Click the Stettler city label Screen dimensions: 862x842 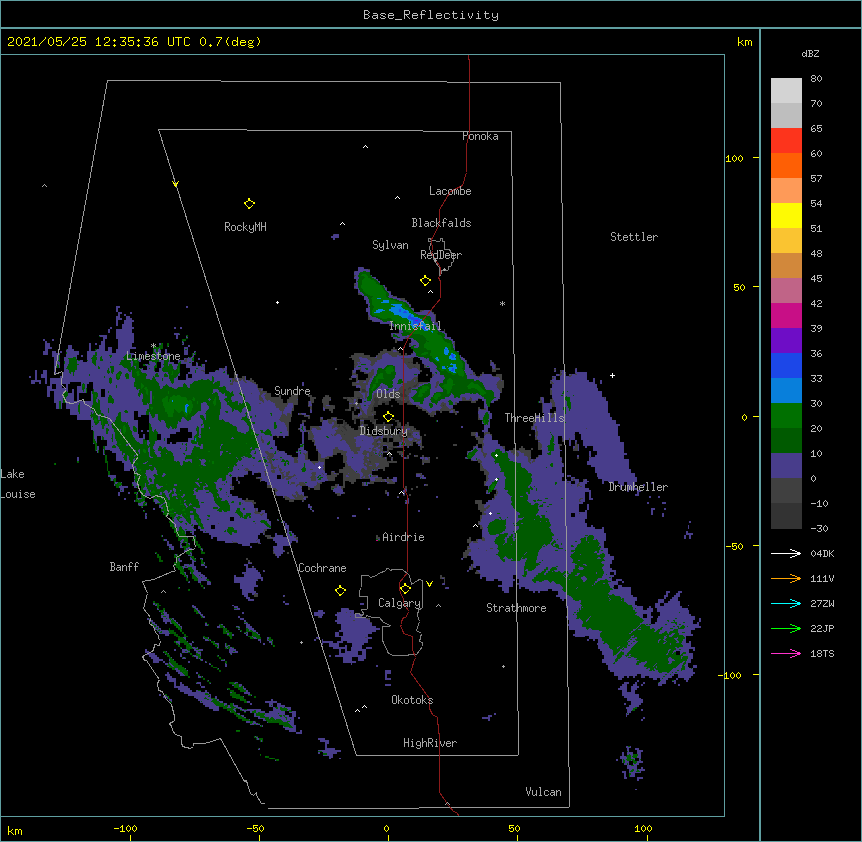click(x=634, y=237)
